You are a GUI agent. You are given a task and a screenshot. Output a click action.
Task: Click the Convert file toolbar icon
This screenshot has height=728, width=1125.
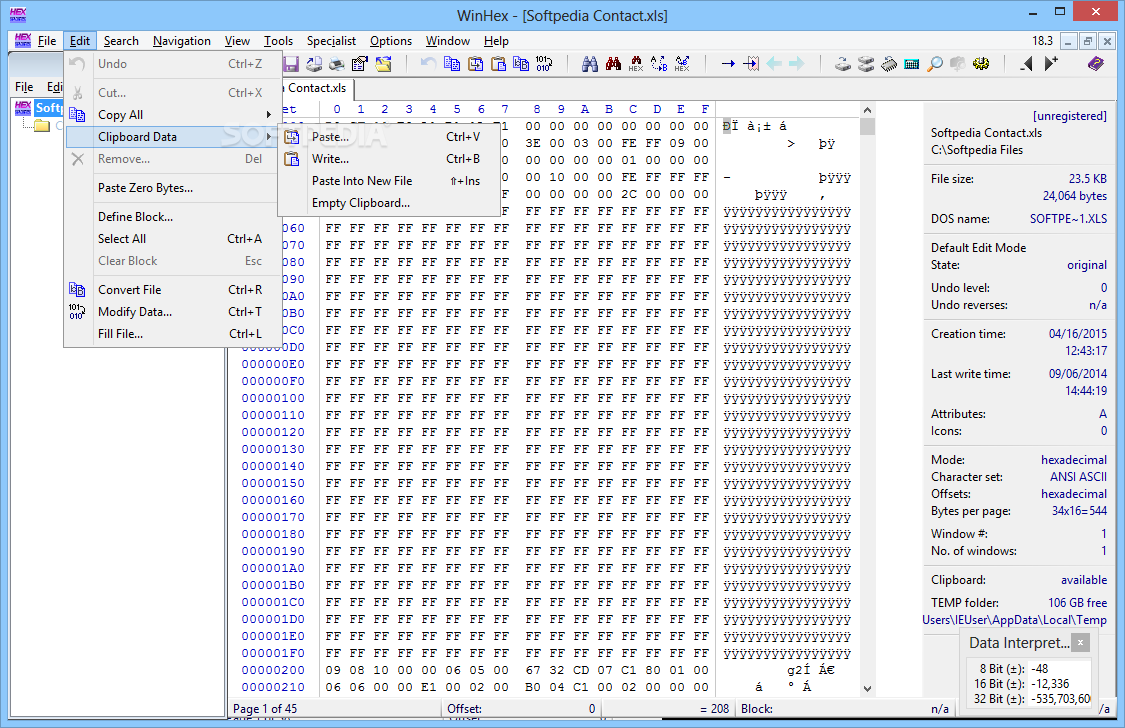[x=521, y=64]
